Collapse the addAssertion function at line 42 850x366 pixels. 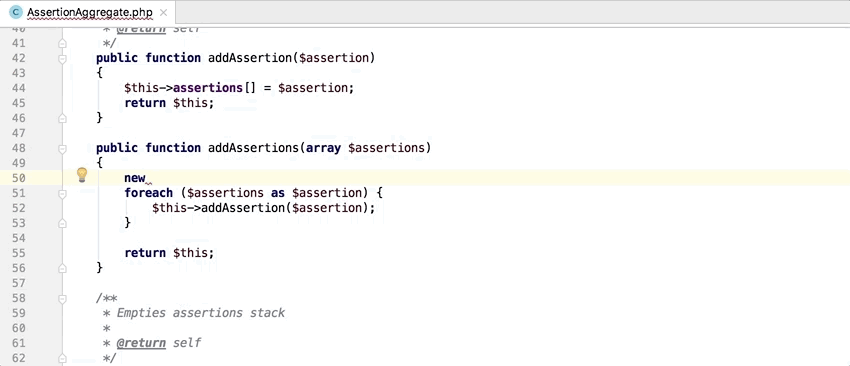[x=62, y=58]
